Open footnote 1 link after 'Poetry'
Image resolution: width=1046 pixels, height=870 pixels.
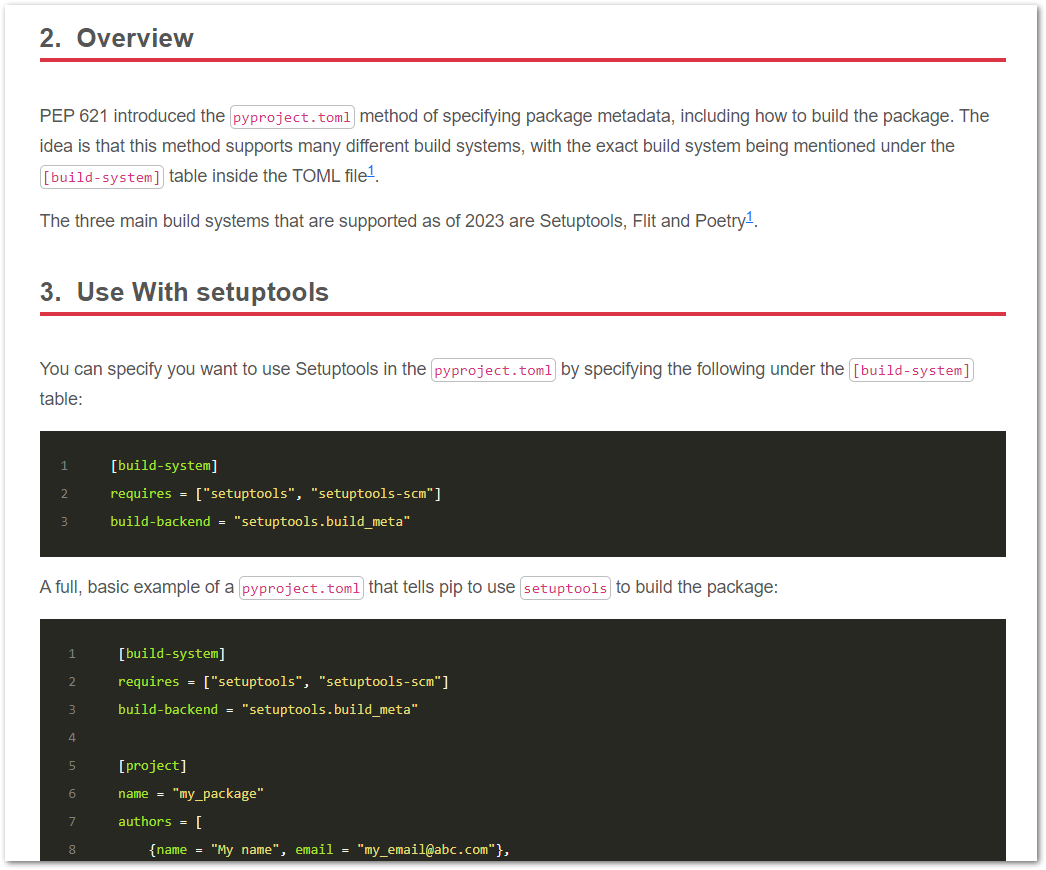[750, 216]
